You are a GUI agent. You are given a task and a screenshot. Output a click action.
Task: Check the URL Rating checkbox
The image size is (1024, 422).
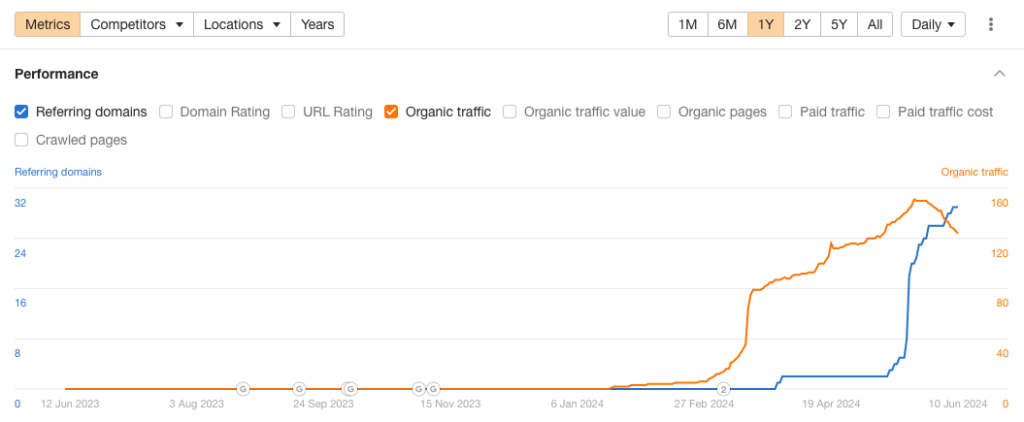288,112
